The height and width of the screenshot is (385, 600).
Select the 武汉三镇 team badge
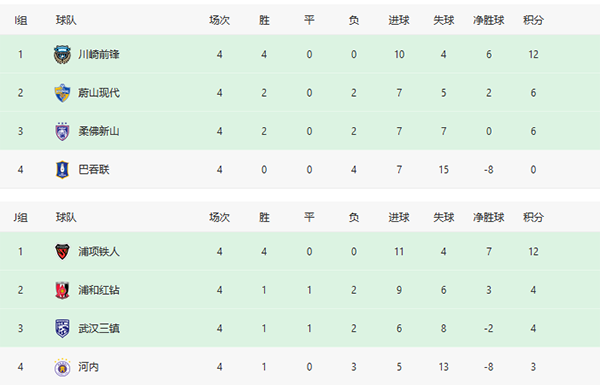point(62,328)
